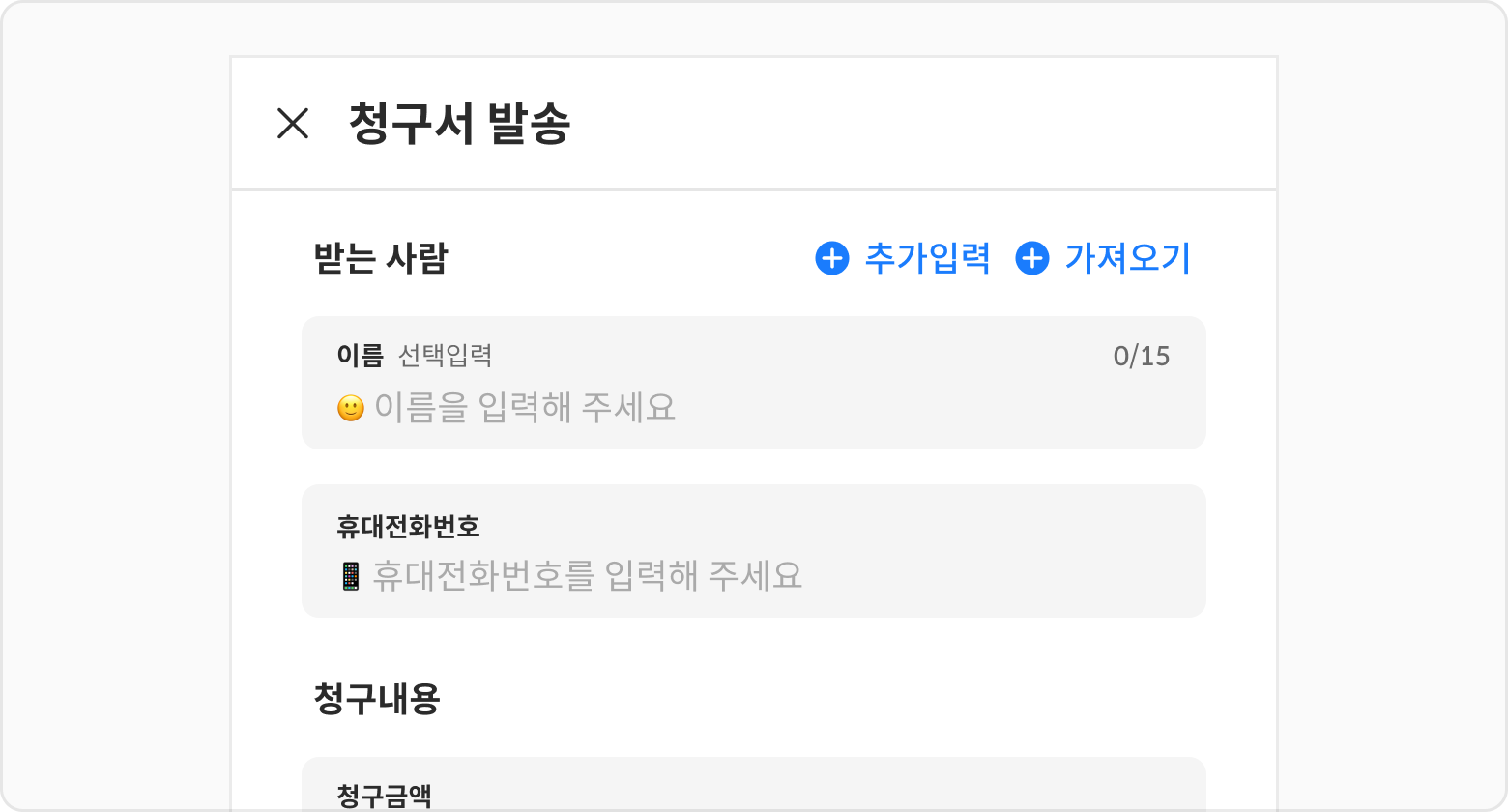Screen dimensions: 1508x812
Task: Click the 휴대전화번호를 입력해 주세요 placeholder
Action: coord(588,576)
